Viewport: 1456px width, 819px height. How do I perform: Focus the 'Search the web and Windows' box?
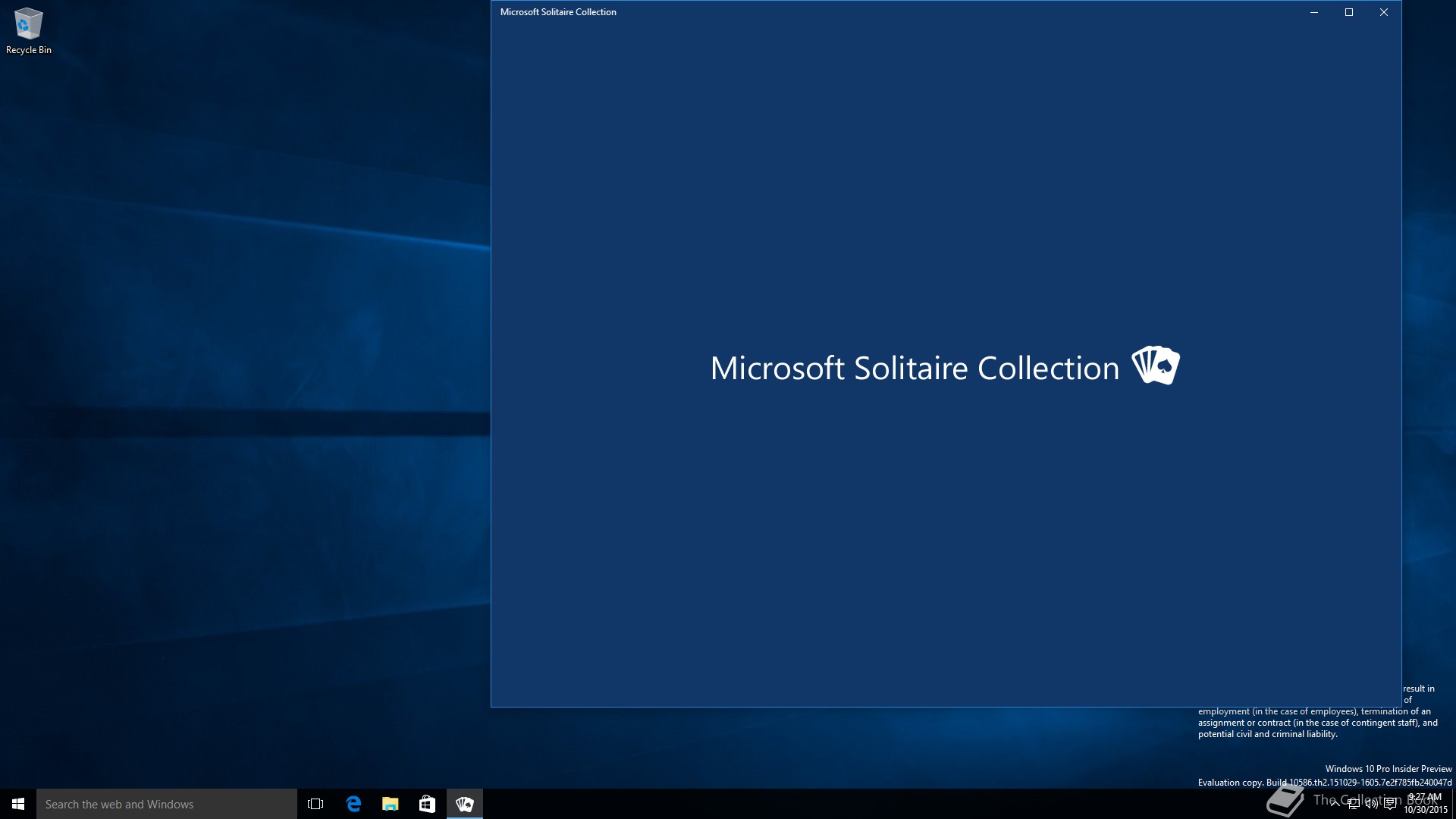click(167, 804)
